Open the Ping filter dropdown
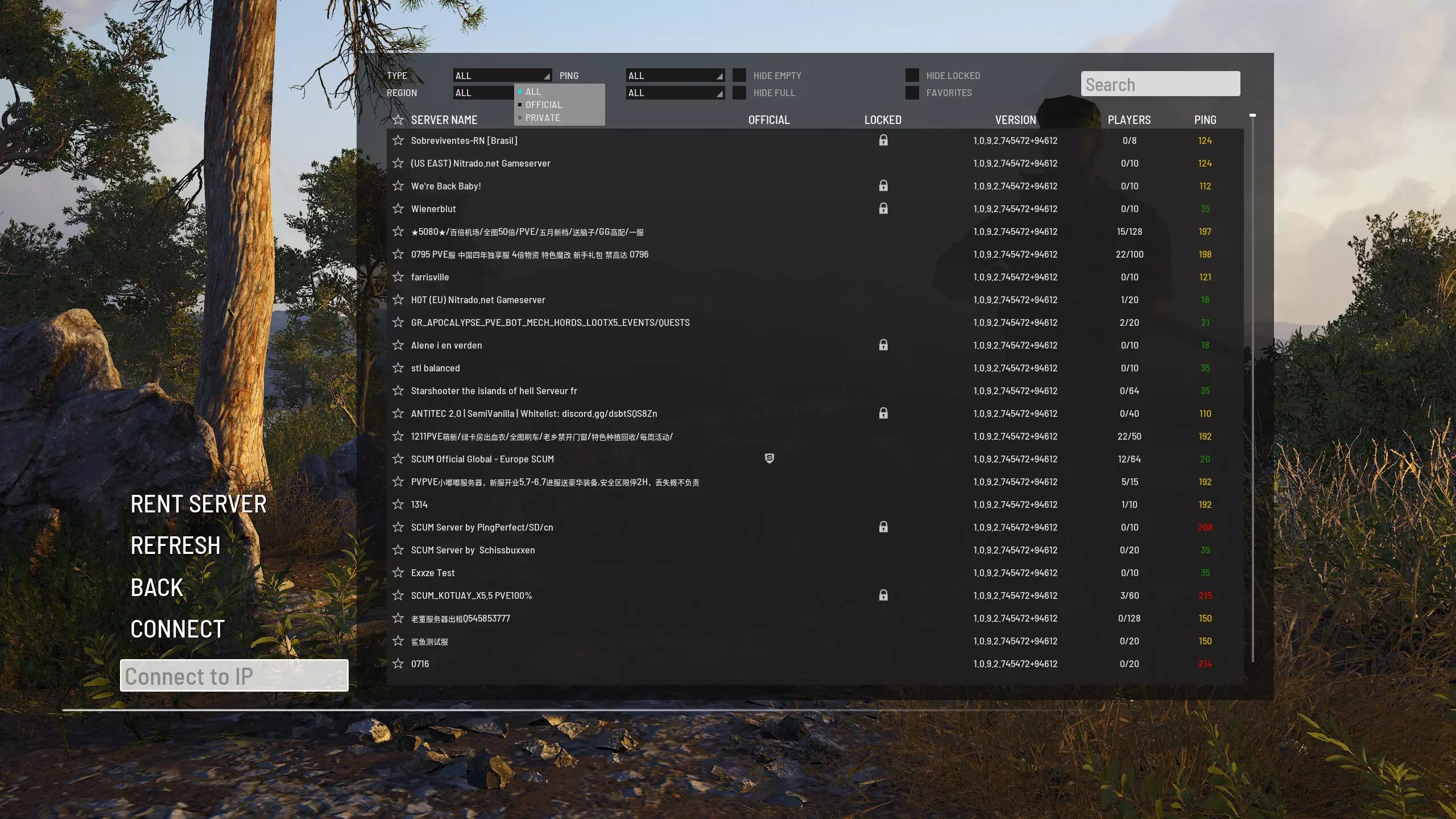 675,76
